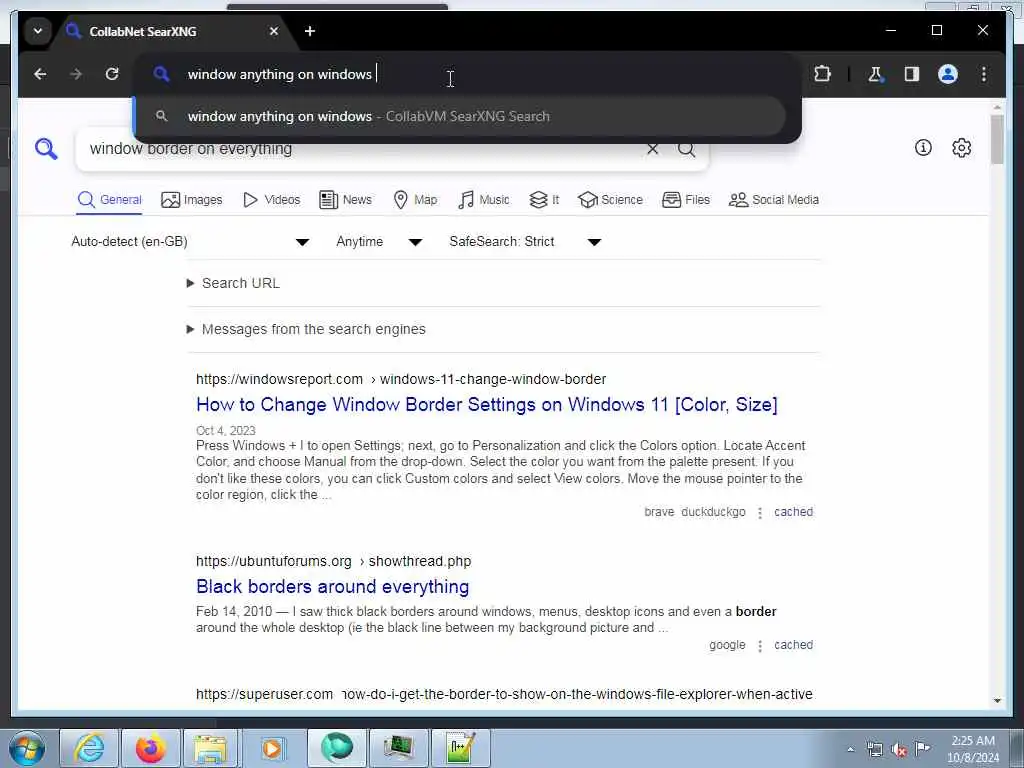Open the ubuntuforums.org result URL

[x=334, y=562]
